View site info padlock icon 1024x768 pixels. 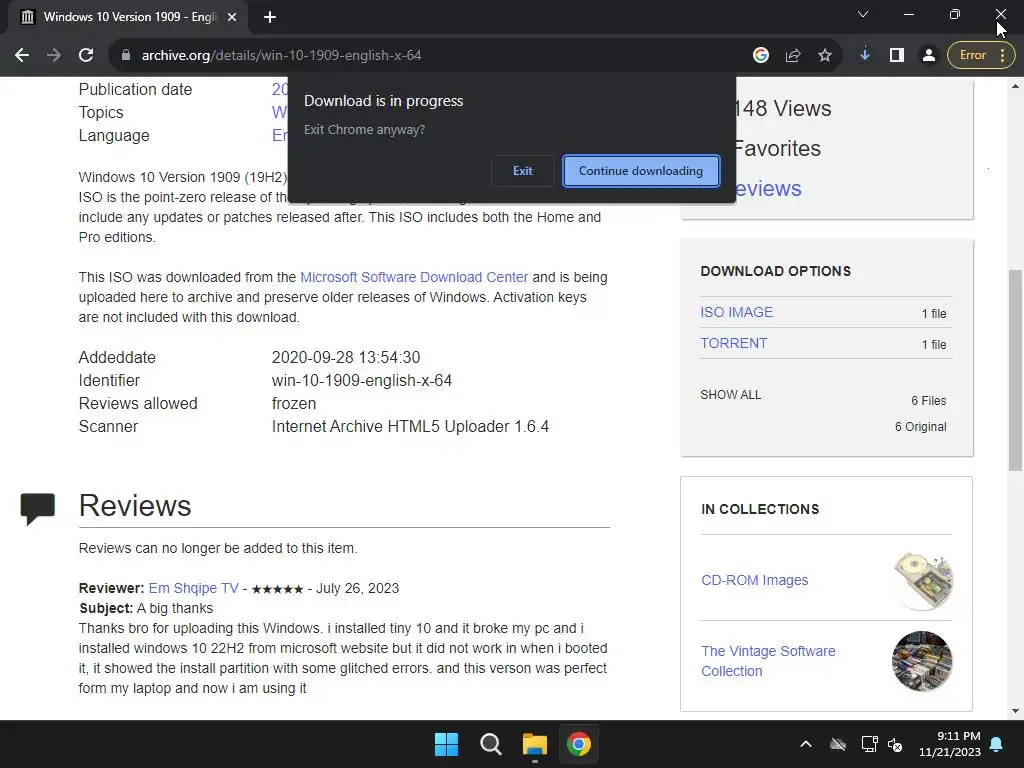tap(126, 56)
